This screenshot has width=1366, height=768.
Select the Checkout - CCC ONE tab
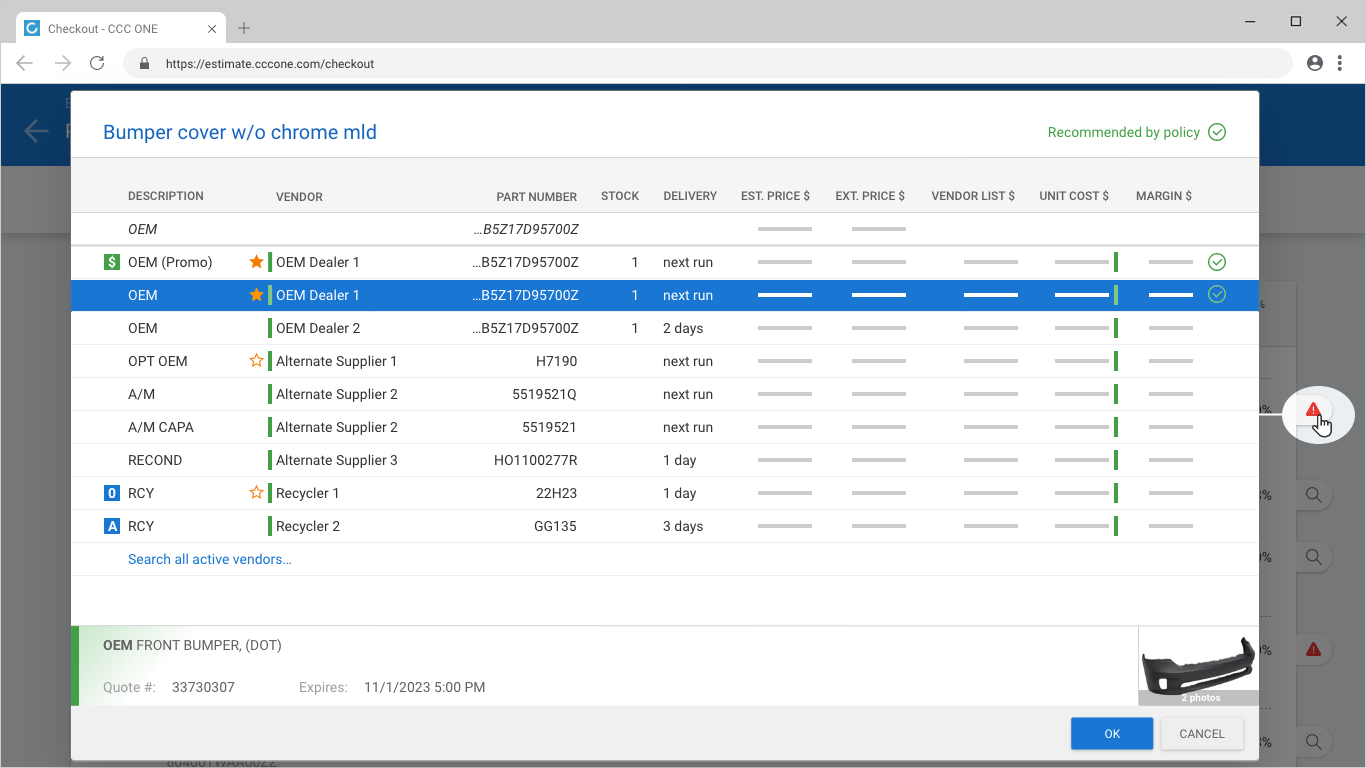pyautogui.click(x=120, y=29)
